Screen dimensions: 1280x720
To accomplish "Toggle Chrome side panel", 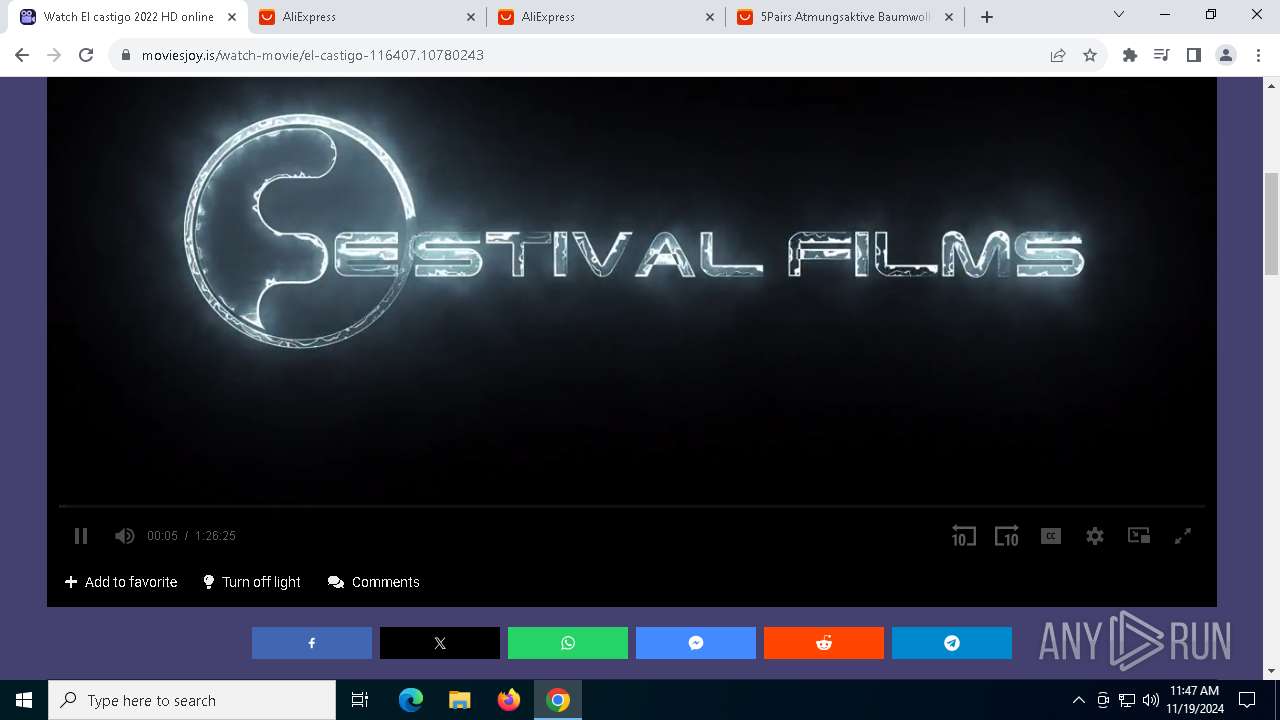I will 1194,55.
